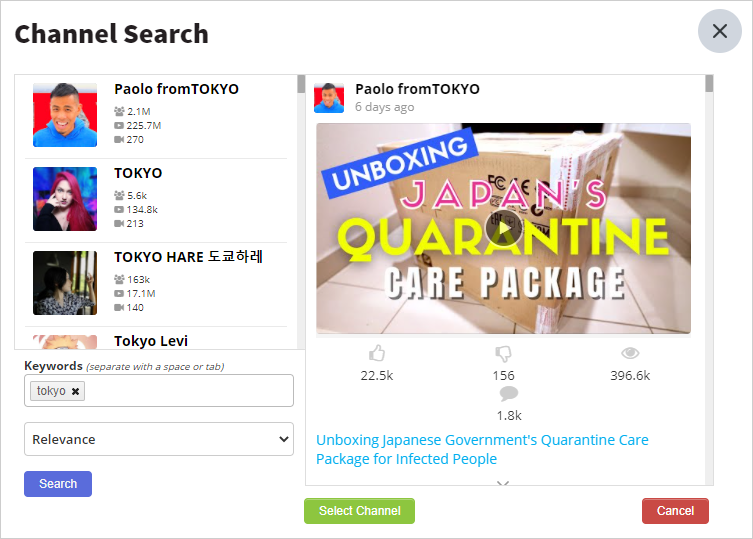Expand the video description chevron

pos(503,483)
